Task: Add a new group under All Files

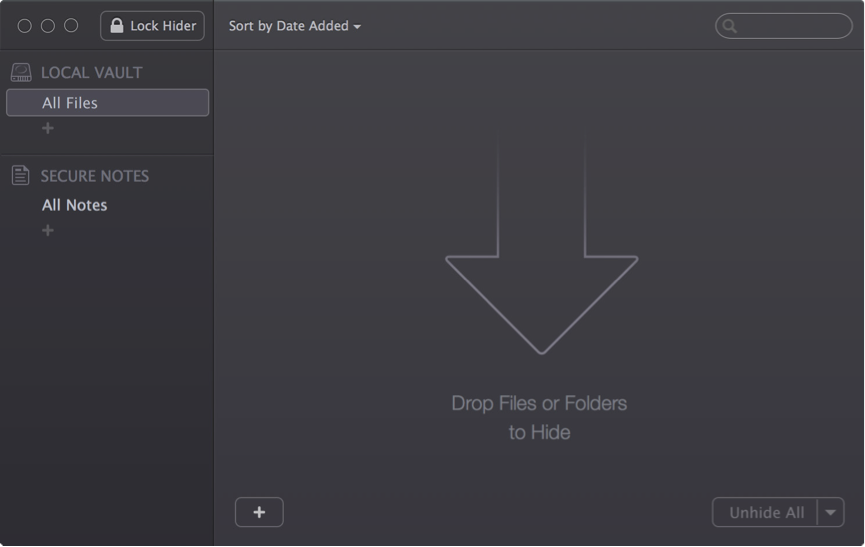Action: click(x=48, y=128)
